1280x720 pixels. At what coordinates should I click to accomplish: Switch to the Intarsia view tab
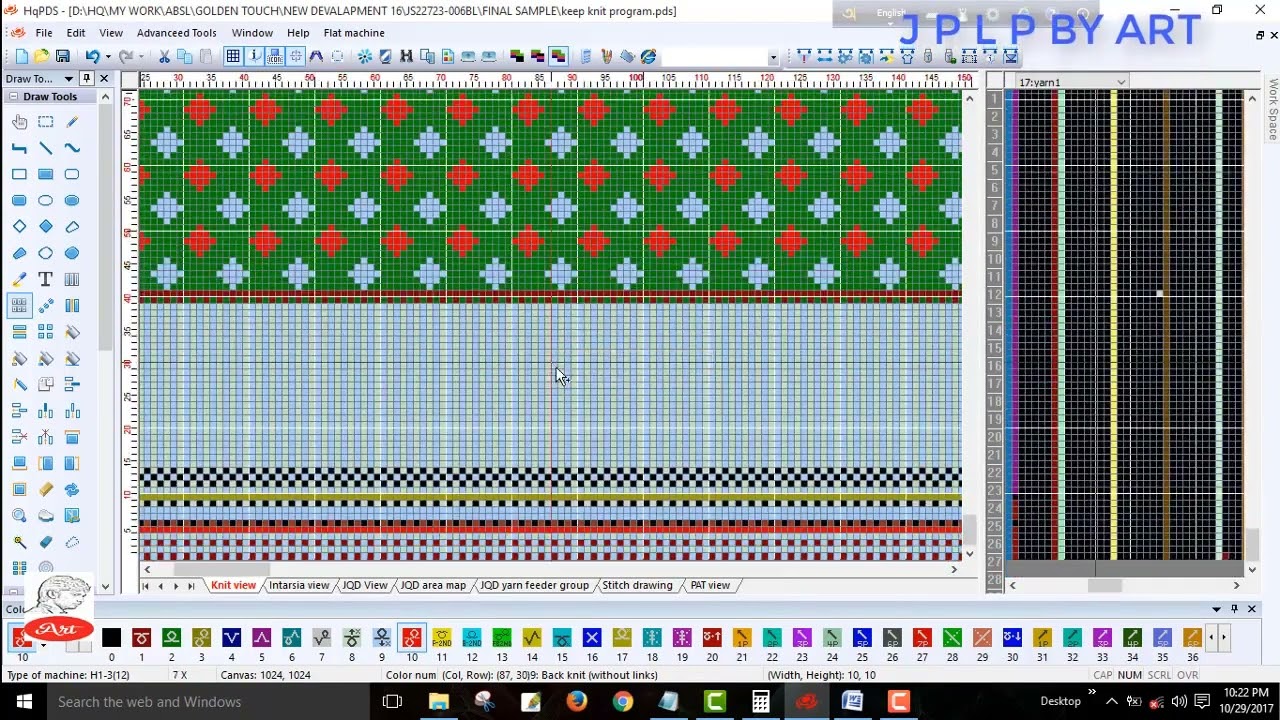click(x=299, y=585)
